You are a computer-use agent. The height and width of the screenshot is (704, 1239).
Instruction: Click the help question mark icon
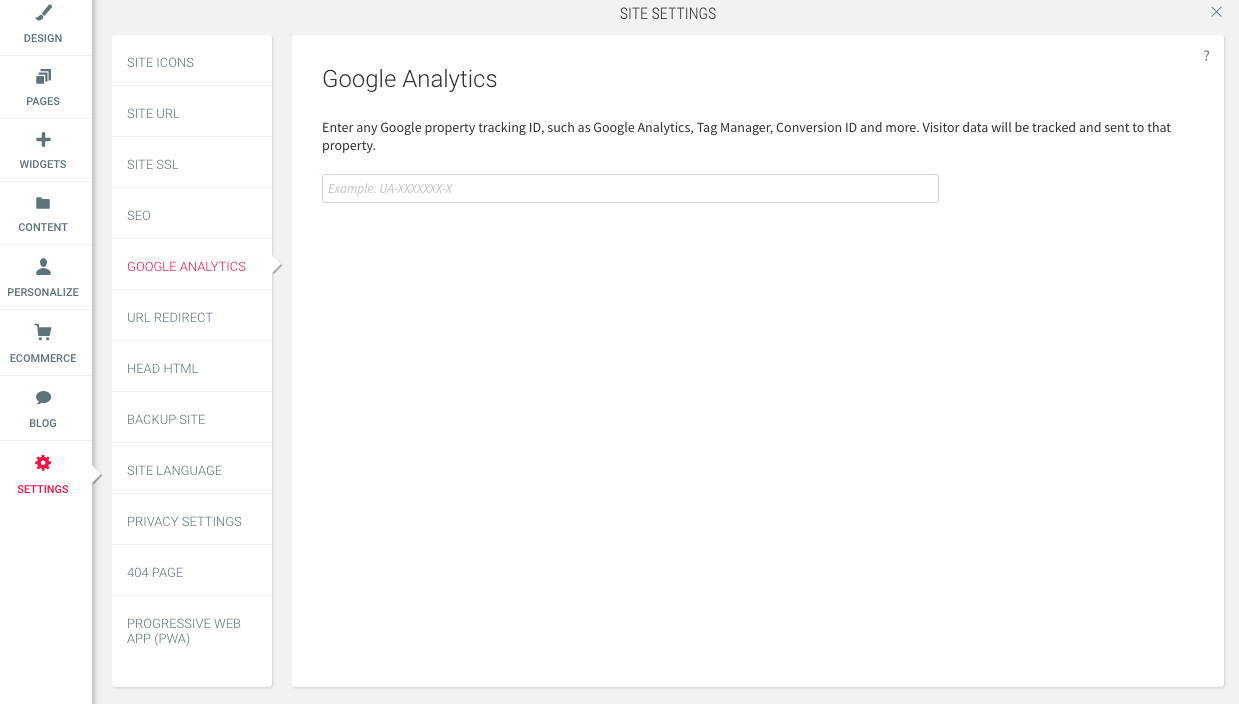tap(1206, 56)
